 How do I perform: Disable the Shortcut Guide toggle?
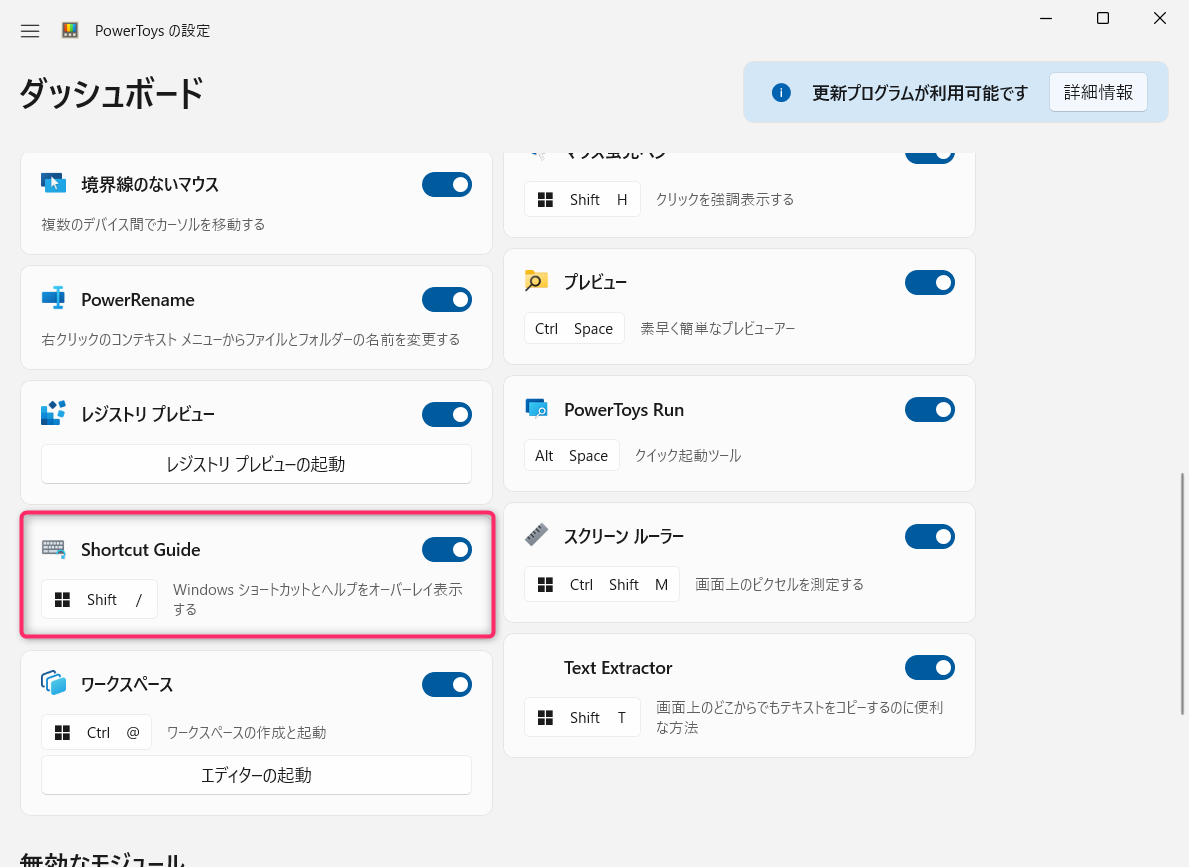(x=447, y=550)
